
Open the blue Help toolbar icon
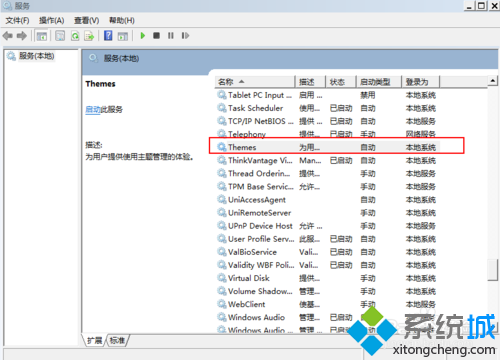[108, 36]
